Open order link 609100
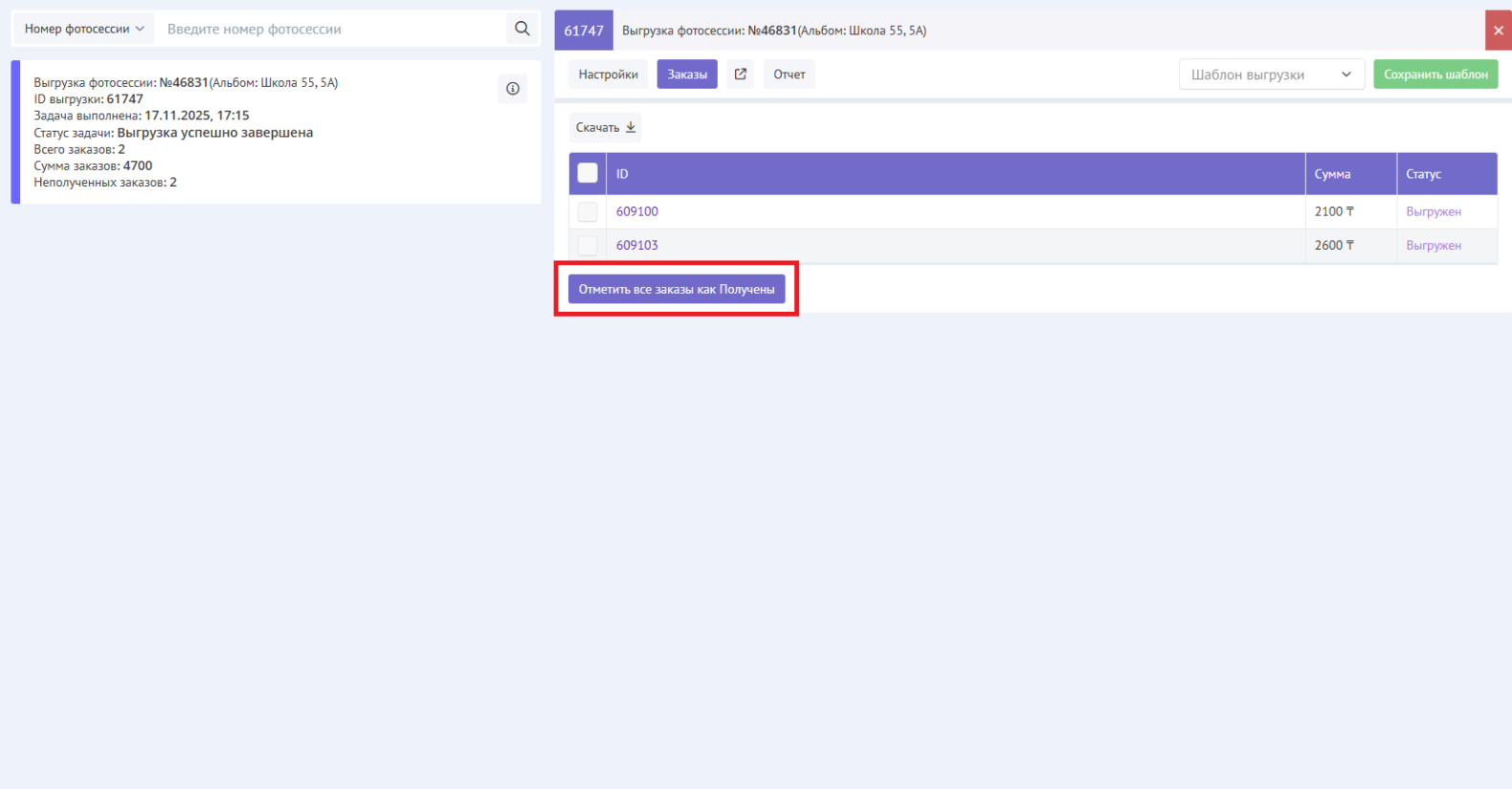Viewport: 1512px width, 789px height. coord(637,211)
